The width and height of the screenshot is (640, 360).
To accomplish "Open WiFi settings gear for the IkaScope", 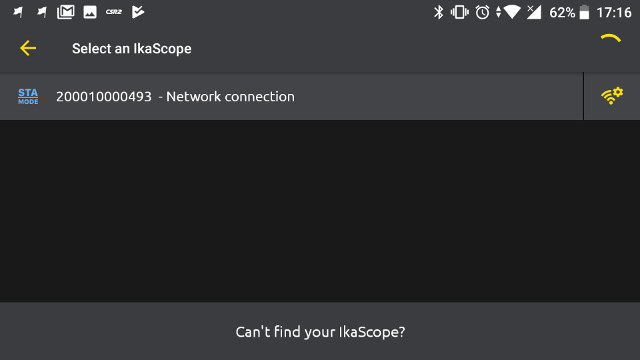I will (x=612, y=96).
